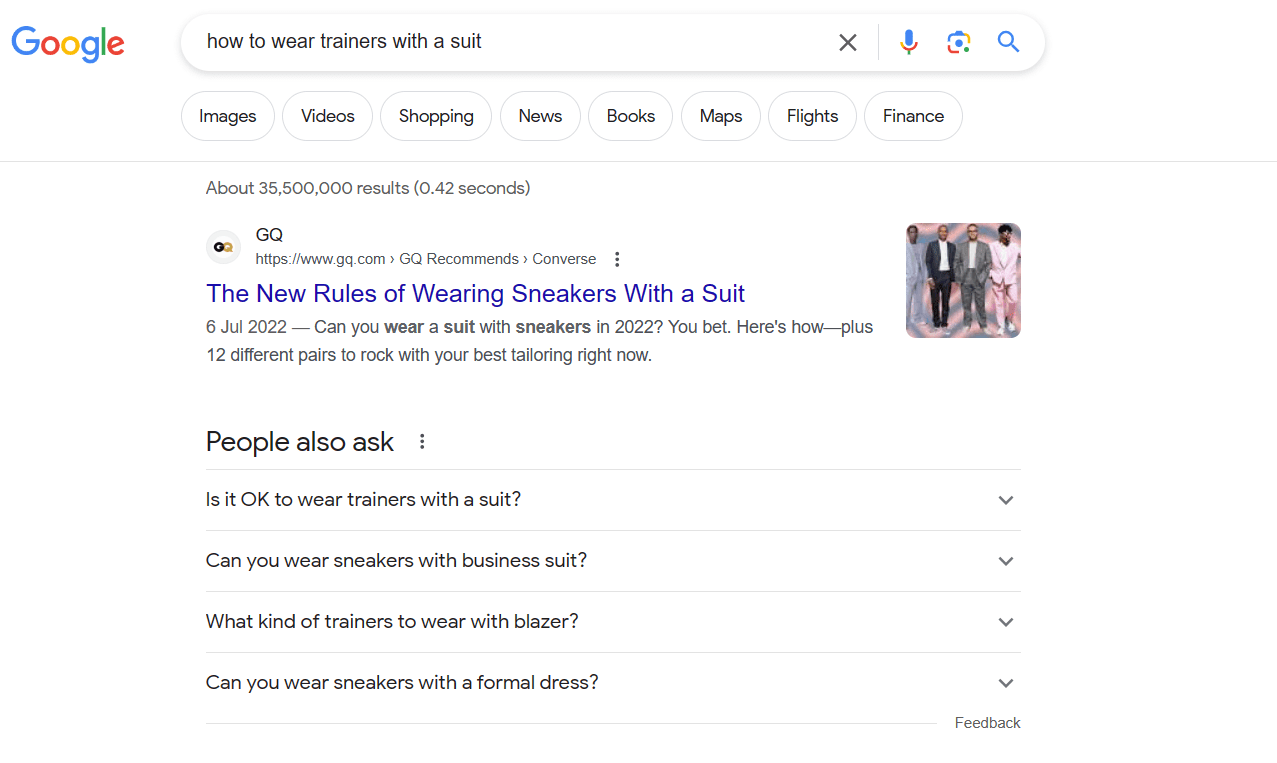Expand 'Is it OK to wear trainers with a suit?'
The height and width of the screenshot is (763, 1277).
click(613, 500)
